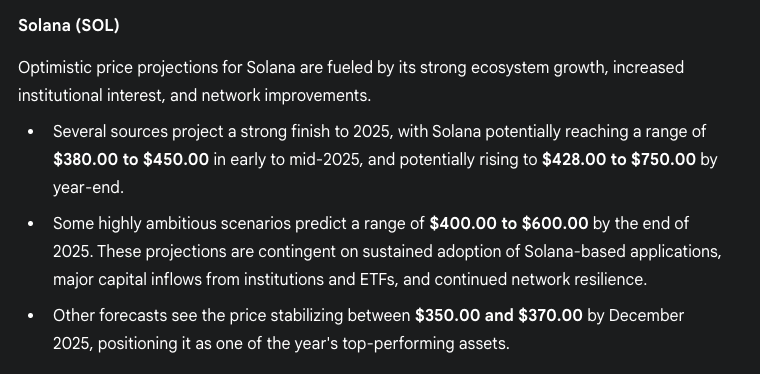This screenshot has width=760, height=374.
Task: Click the Solana (SOL) heading
Action: point(69,26)
